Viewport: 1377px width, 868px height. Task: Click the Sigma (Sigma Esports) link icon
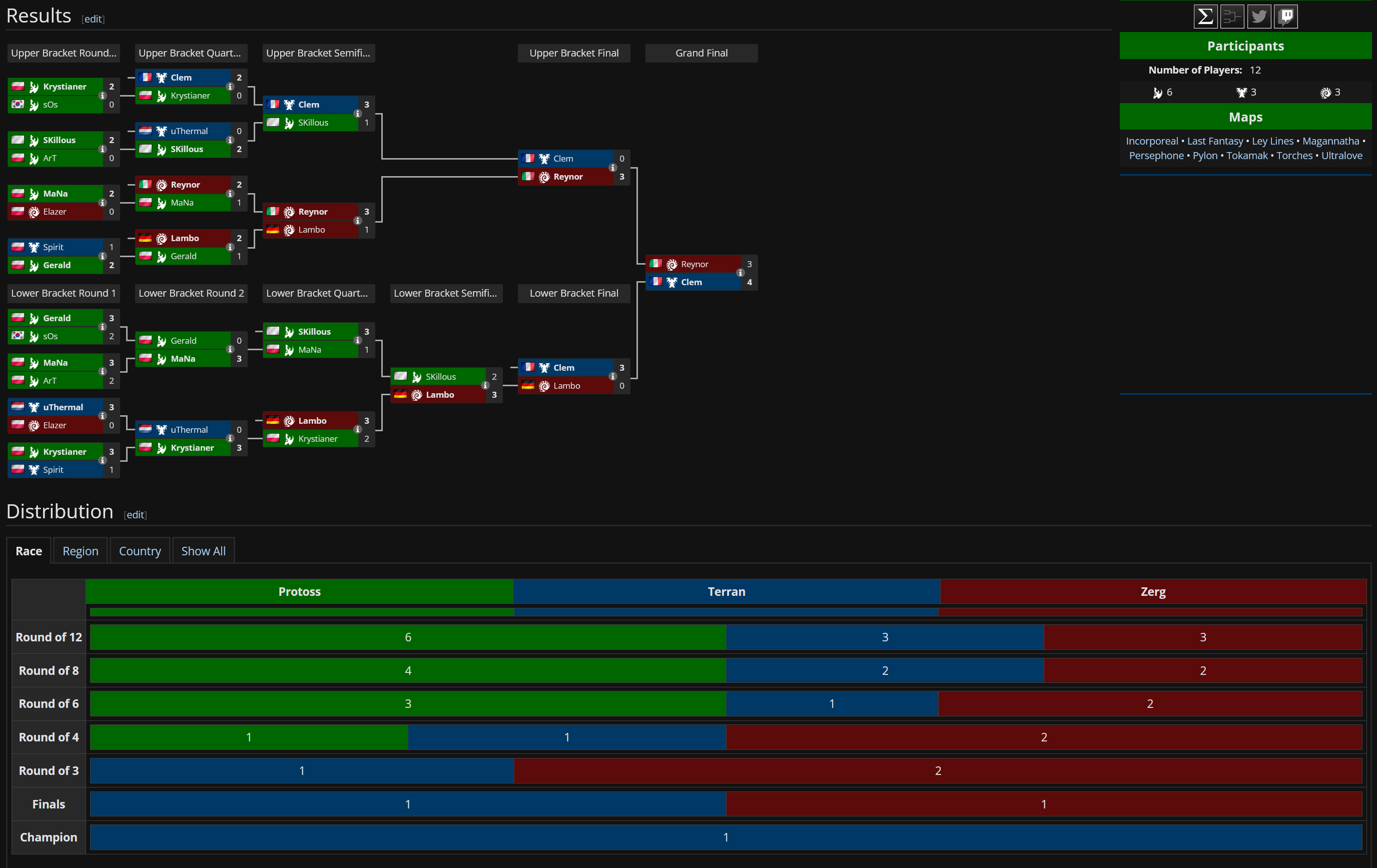point(1205,16)
